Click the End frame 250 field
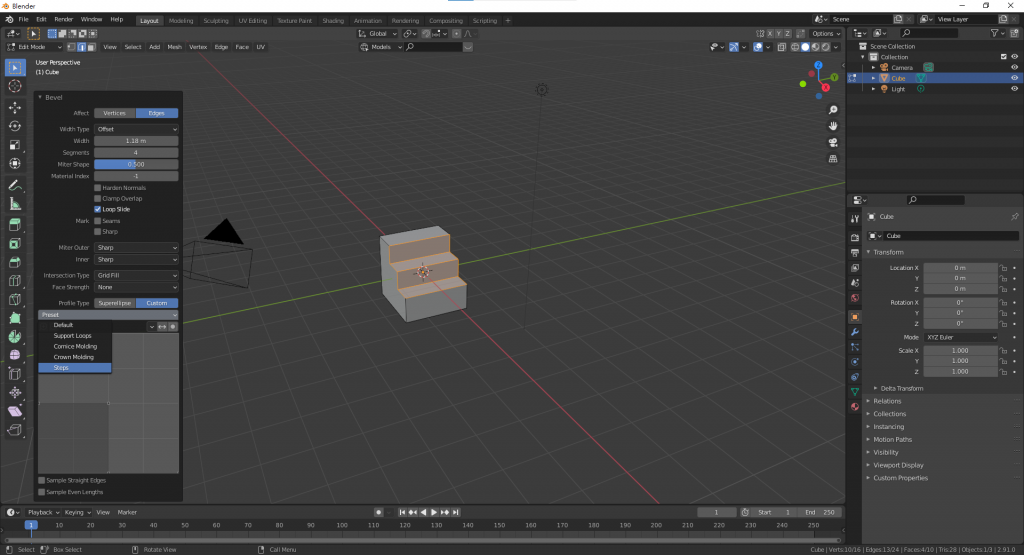 tap(820, 513)
